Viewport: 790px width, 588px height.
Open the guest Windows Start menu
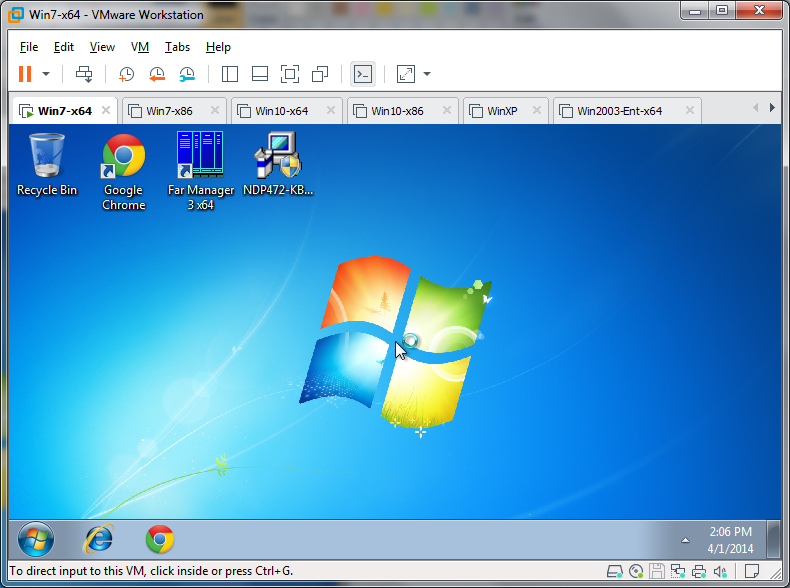pyautogui.click(x=36, y=539)
